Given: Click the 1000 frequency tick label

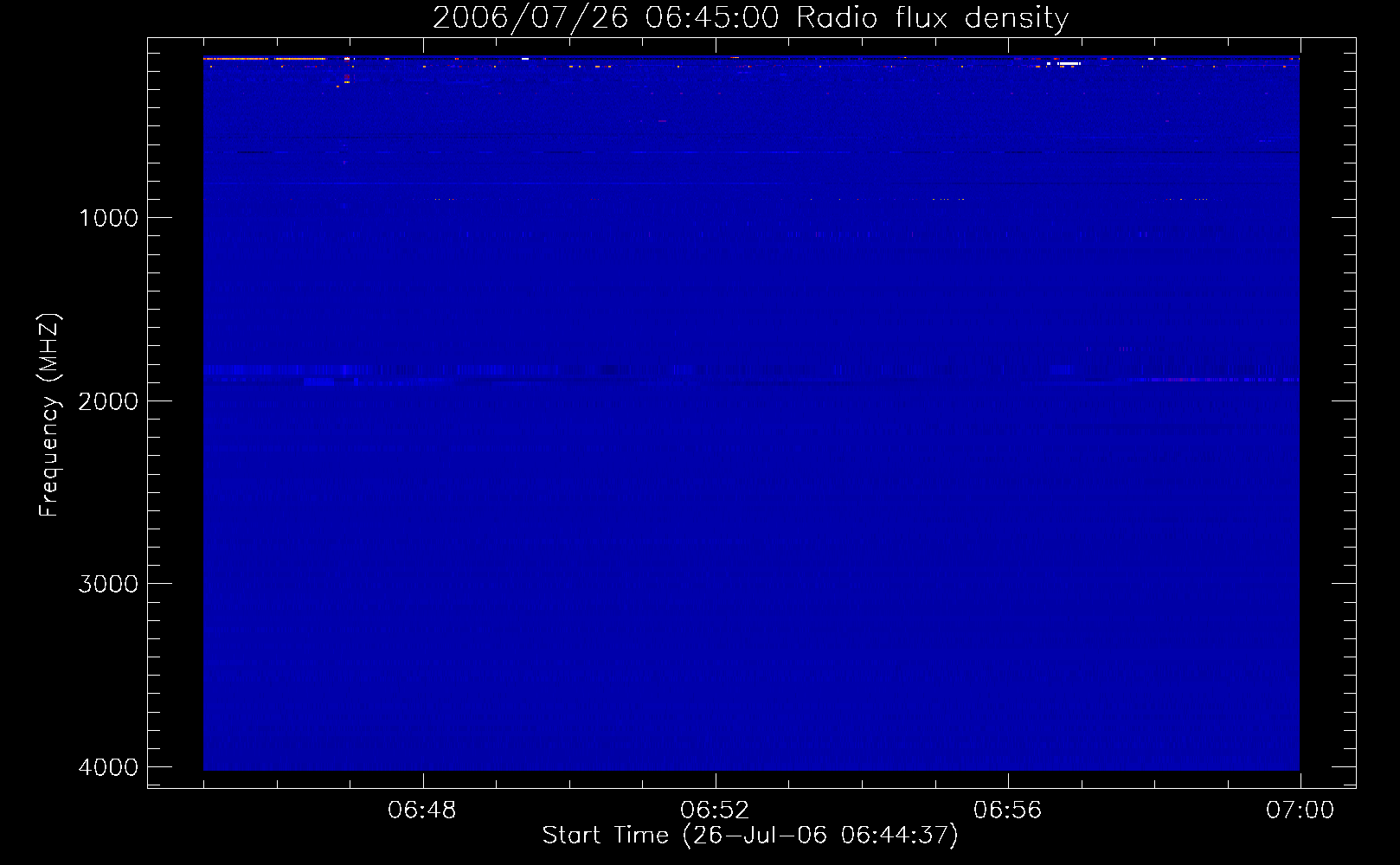Looking at the screenshot, I should (x=108, y=218).
